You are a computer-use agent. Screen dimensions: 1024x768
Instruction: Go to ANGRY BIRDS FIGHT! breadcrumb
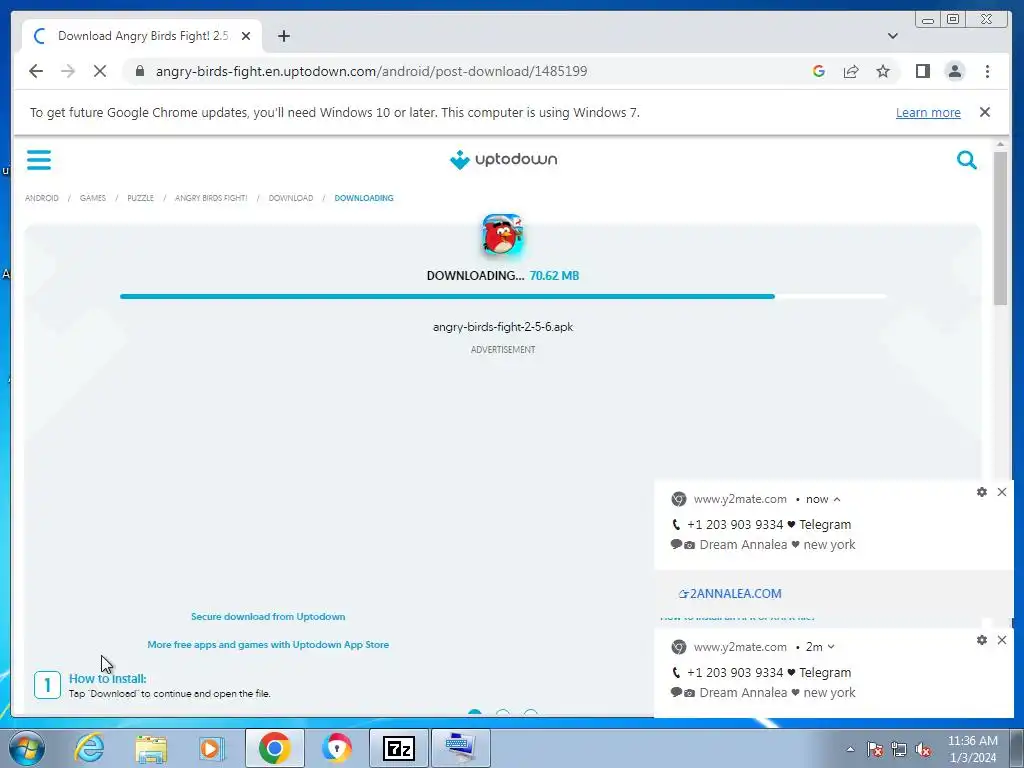pos(211,198)
